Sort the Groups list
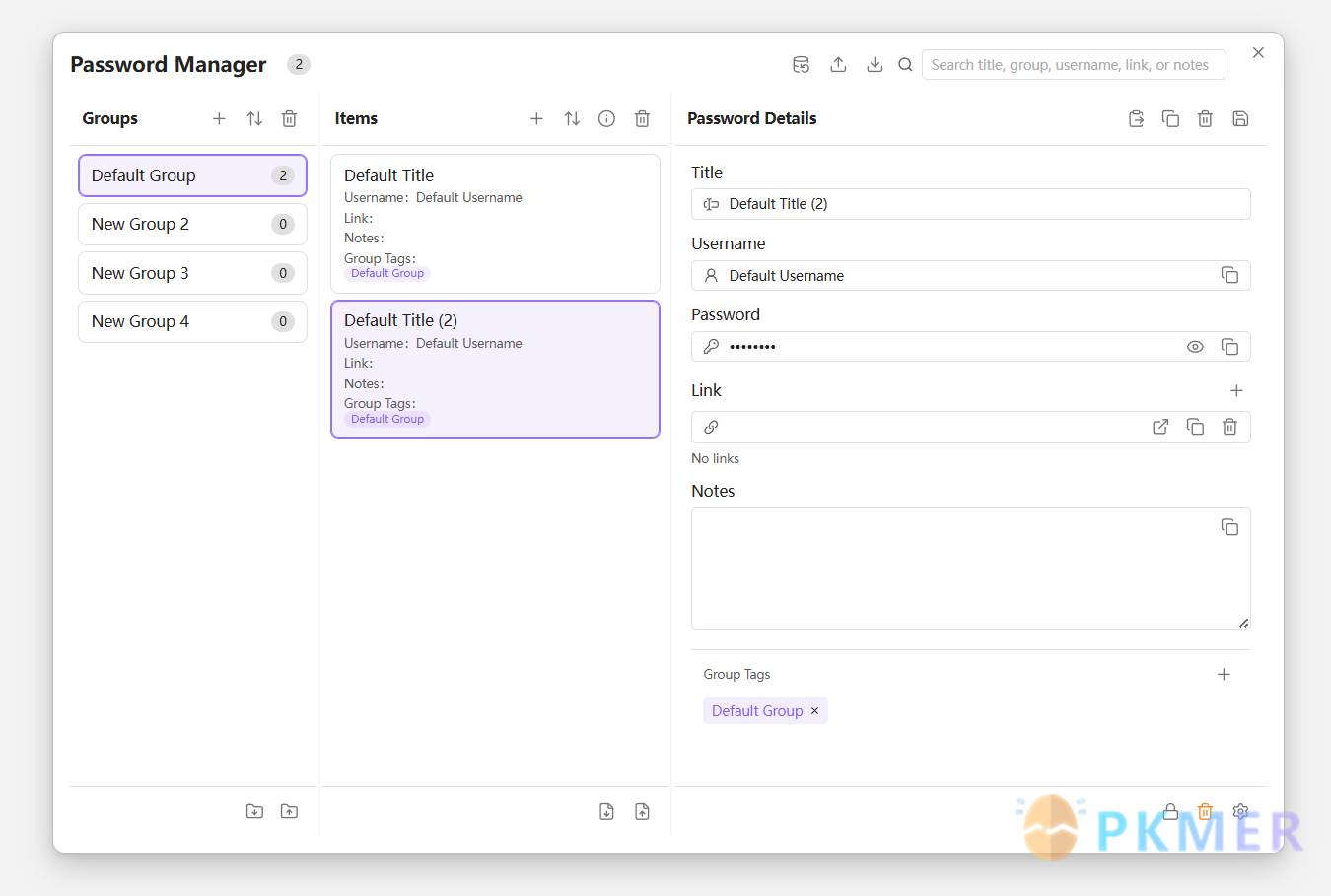The height and width of the screenshot is (896, 1331). pyautogui.click(x=254, y=119)
